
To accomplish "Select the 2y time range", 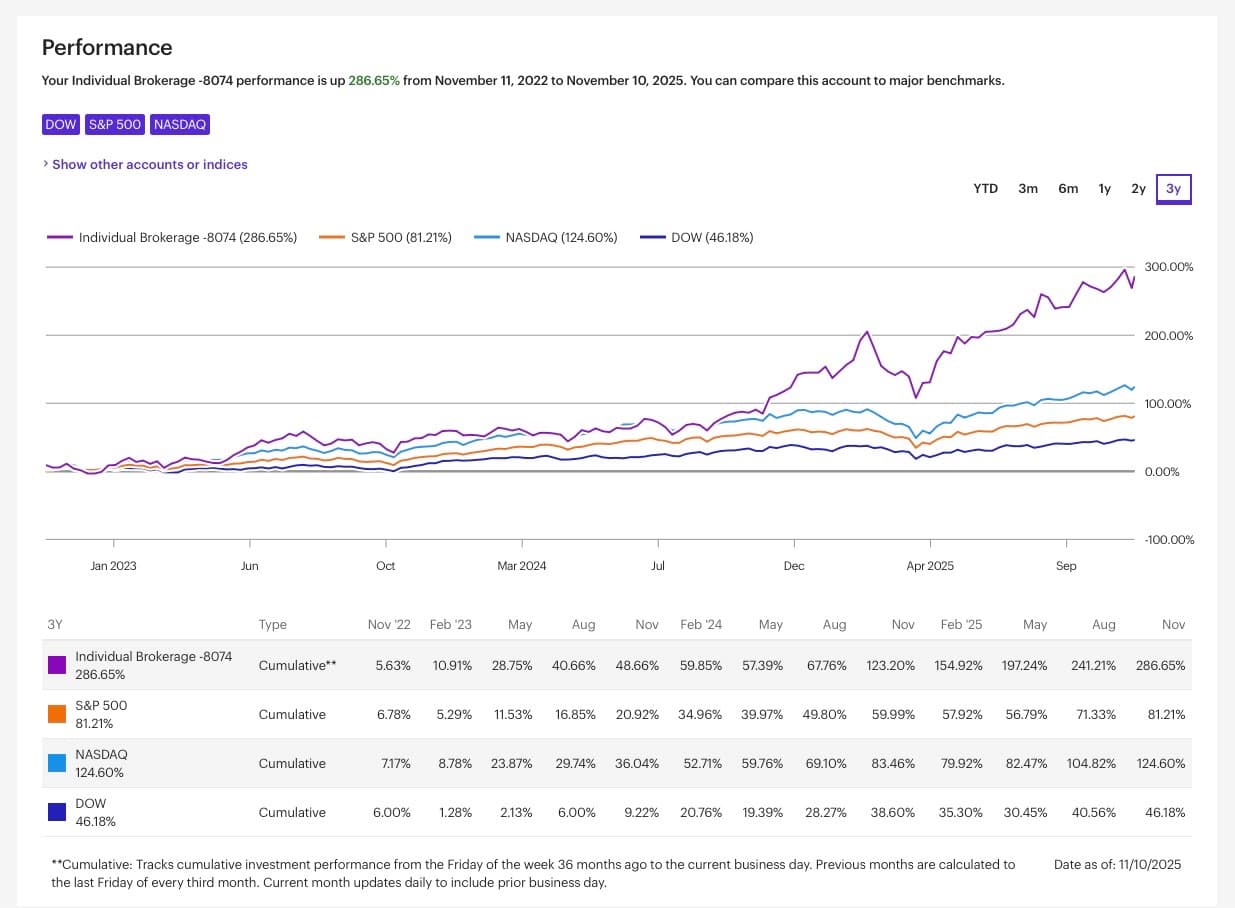I will pyautogui.click(x=1138, y=188).
